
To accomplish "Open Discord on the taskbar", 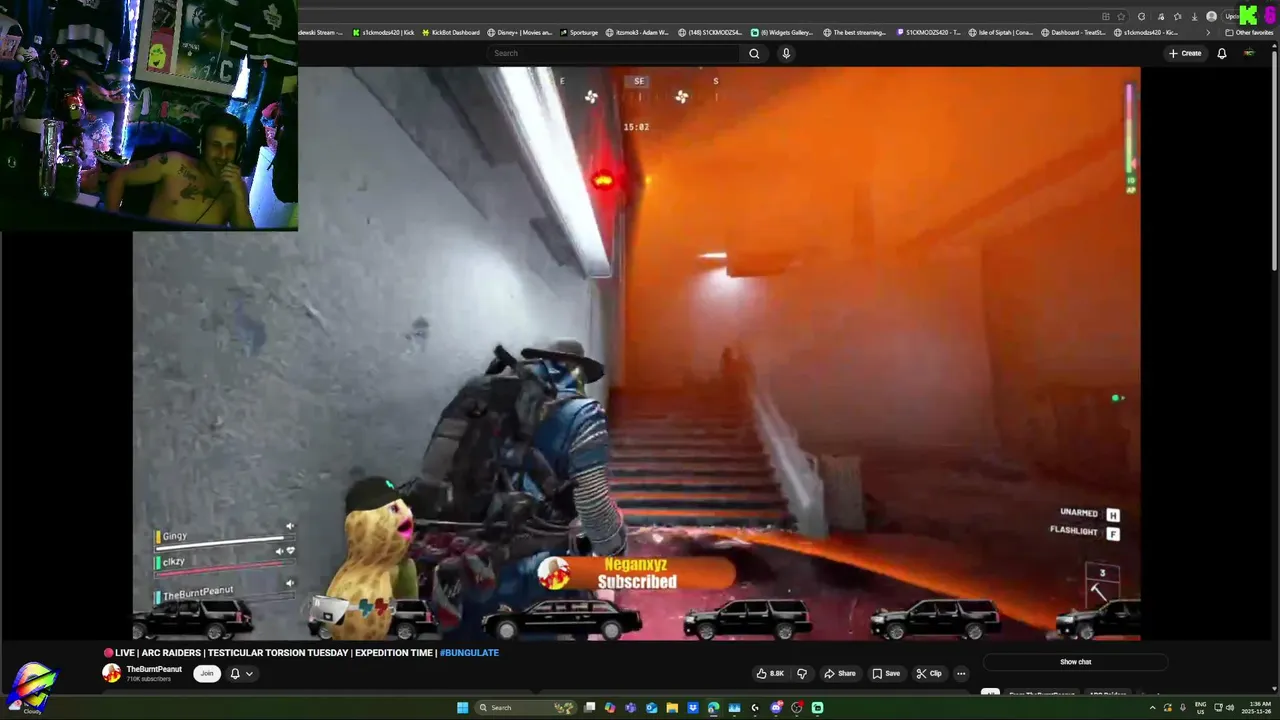I will coord(776,708).
